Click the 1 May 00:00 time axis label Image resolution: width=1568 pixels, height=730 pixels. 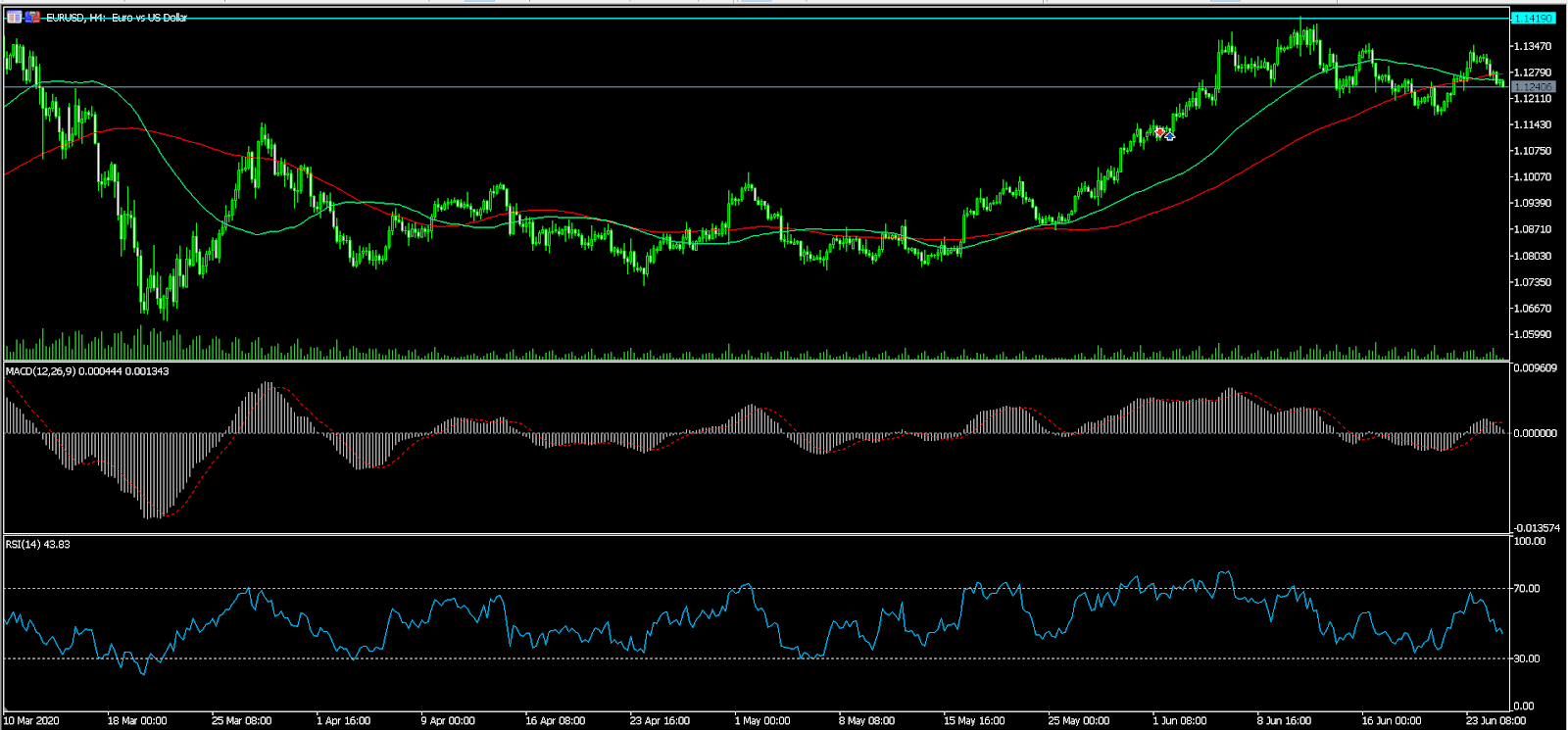coord(762,721)
